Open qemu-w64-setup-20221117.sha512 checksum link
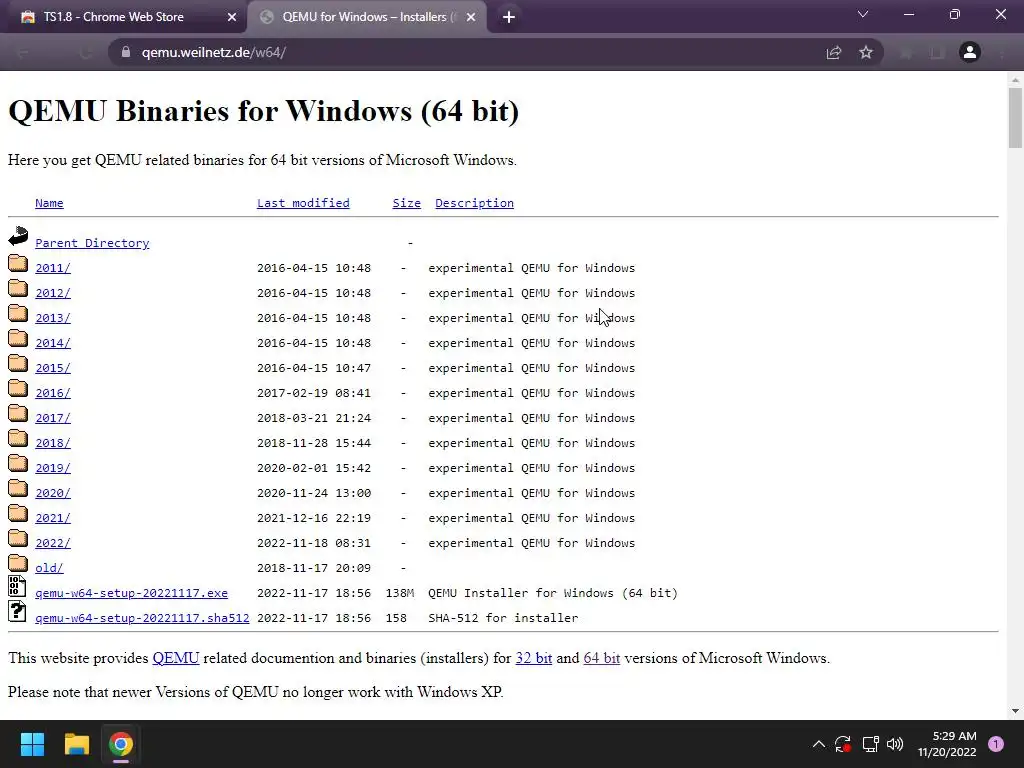Viewport: 1024px width, 768px height. tap(142, 618)
